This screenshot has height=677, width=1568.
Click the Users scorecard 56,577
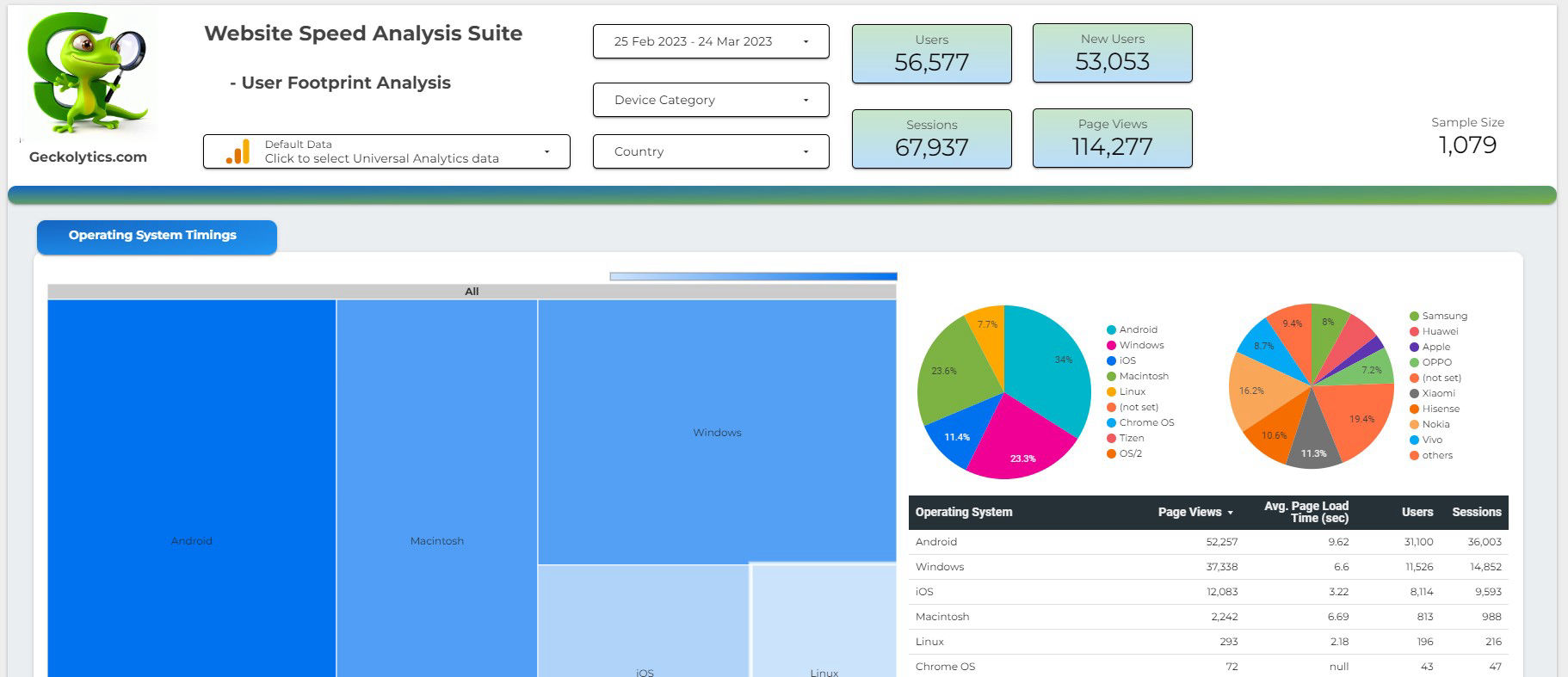pos(932,53)
